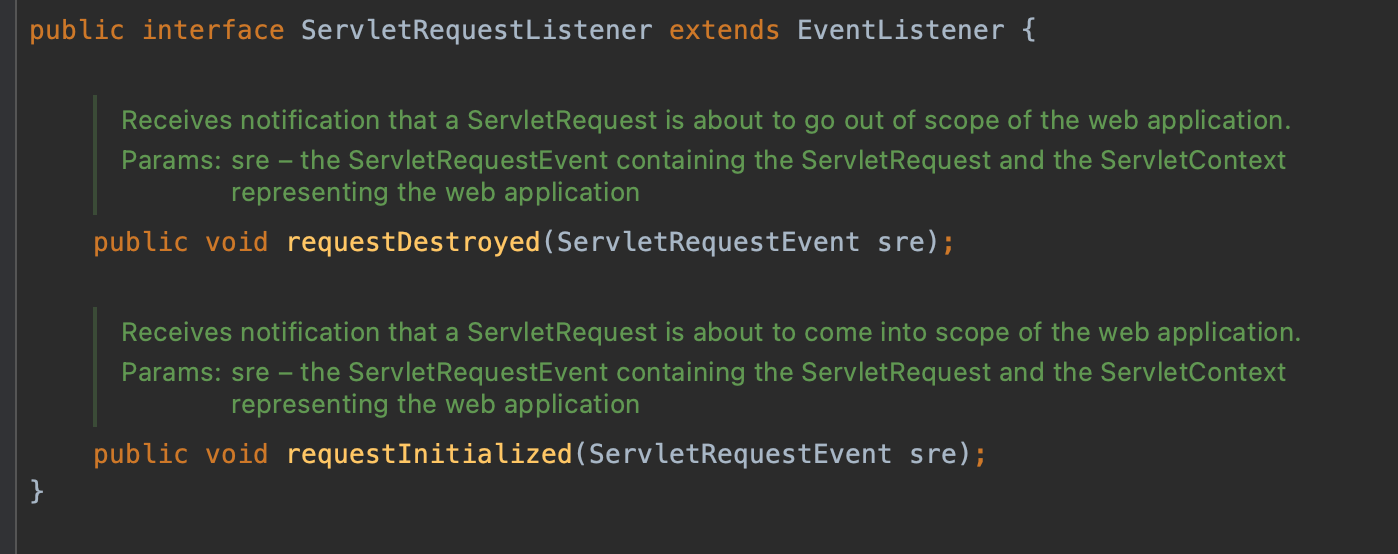
Task: Click the Params label in the requestInitialized doc
Action: (x=169, y=373)
